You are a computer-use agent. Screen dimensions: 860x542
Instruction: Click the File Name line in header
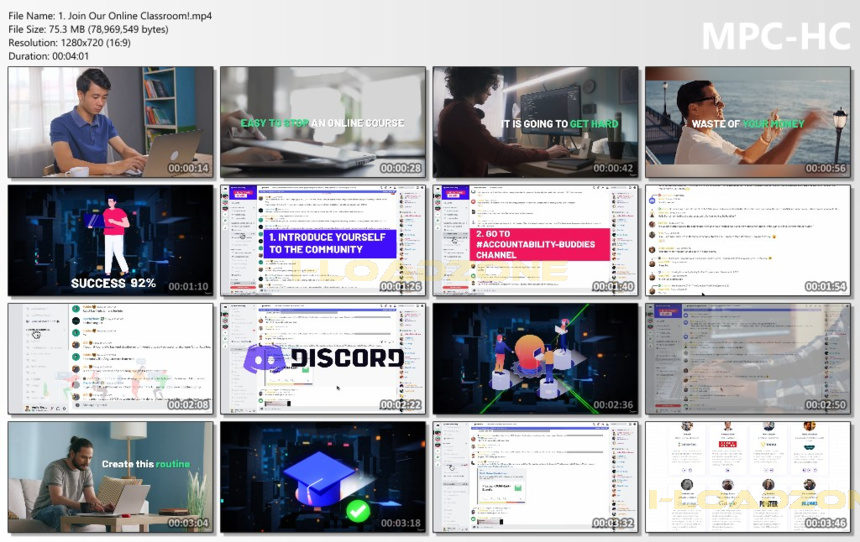pyautogui.click(x=110, y=16)
